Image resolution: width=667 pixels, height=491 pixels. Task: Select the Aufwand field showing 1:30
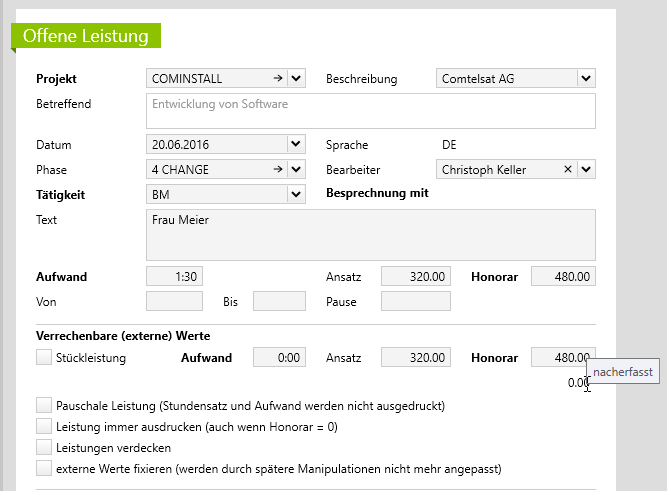pos(175,276)
